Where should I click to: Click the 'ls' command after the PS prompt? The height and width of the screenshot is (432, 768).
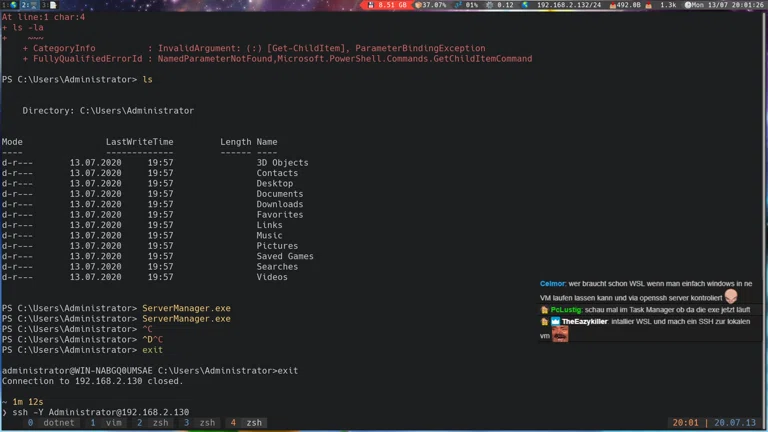[147, 79]
